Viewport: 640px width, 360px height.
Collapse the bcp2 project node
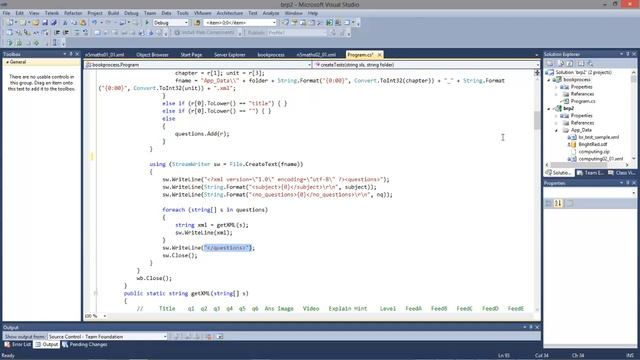(x=549, y=109)
